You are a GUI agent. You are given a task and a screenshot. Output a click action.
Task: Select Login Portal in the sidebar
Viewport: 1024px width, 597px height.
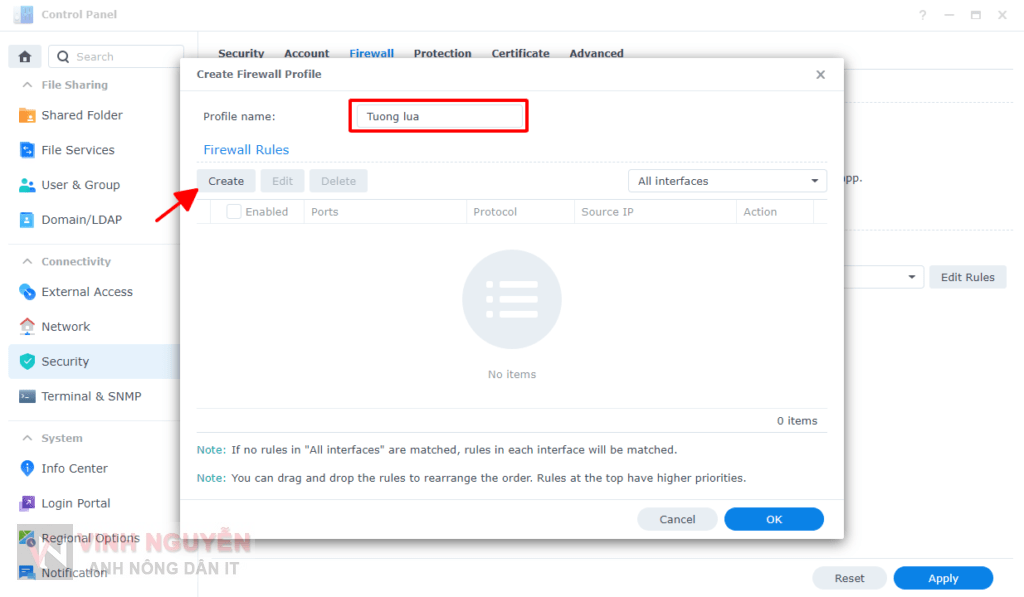(x=73, y=503)
